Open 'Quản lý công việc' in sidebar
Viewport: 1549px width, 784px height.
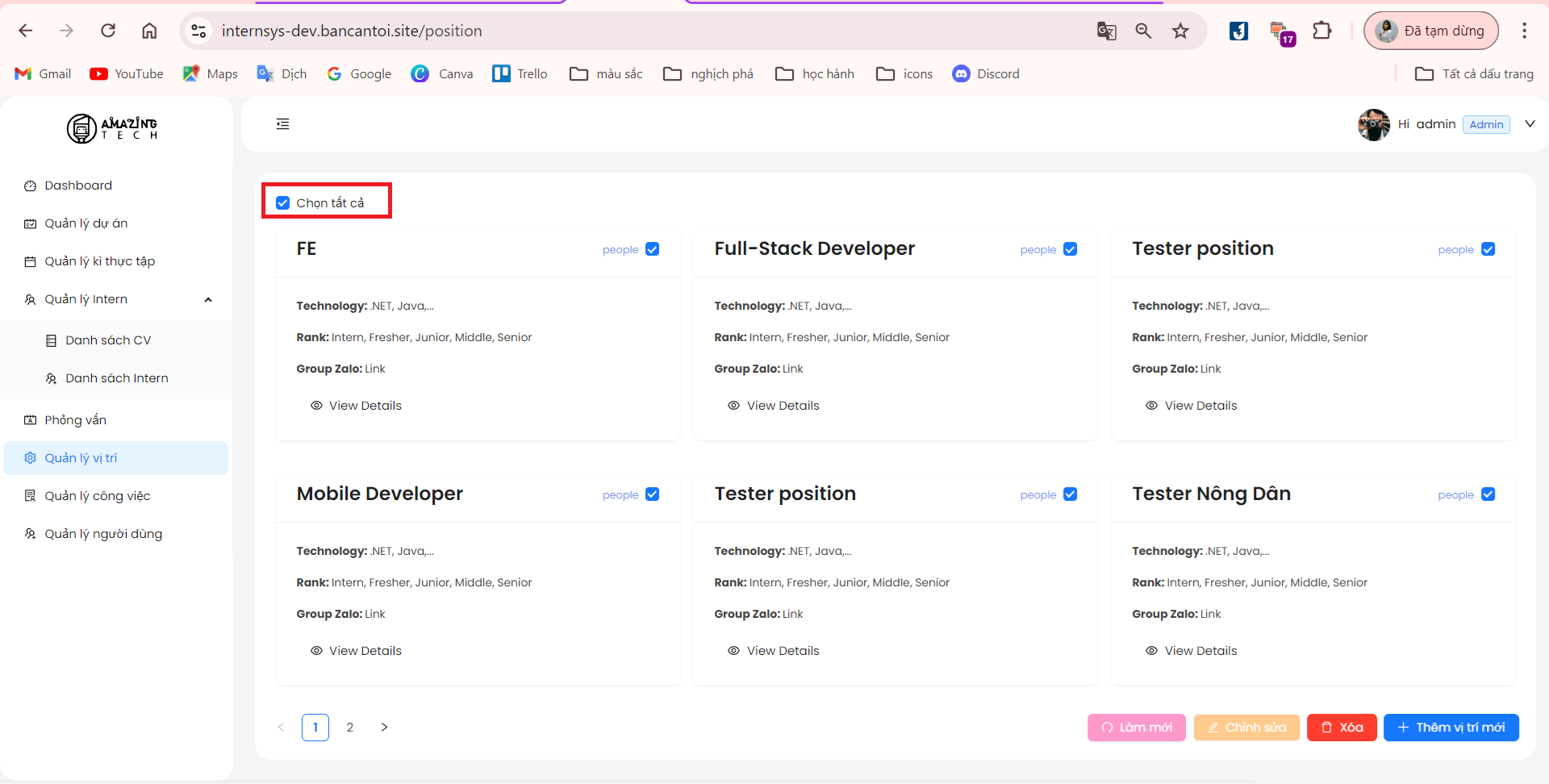pos(97,496)
